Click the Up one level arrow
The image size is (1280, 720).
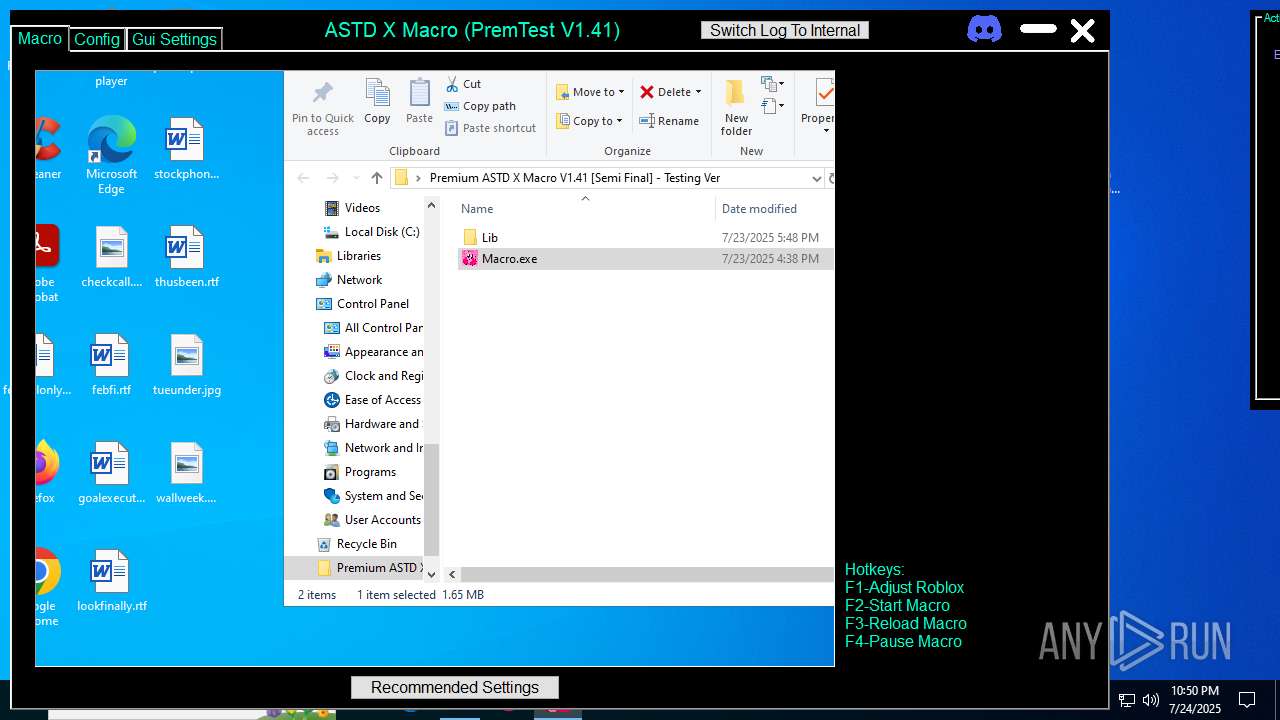[377, 178]
